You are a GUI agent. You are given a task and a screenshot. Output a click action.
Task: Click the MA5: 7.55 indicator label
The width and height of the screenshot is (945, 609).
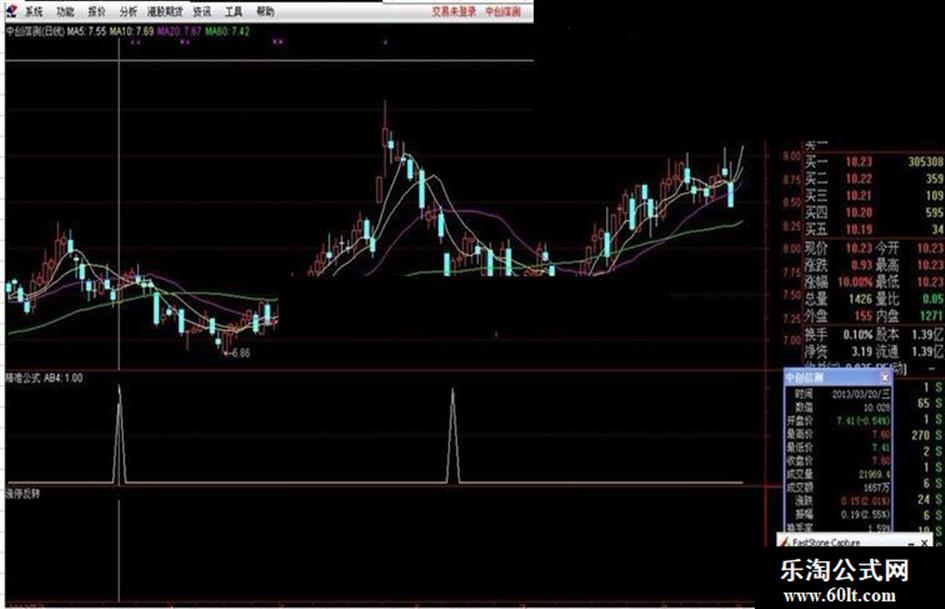87,31
